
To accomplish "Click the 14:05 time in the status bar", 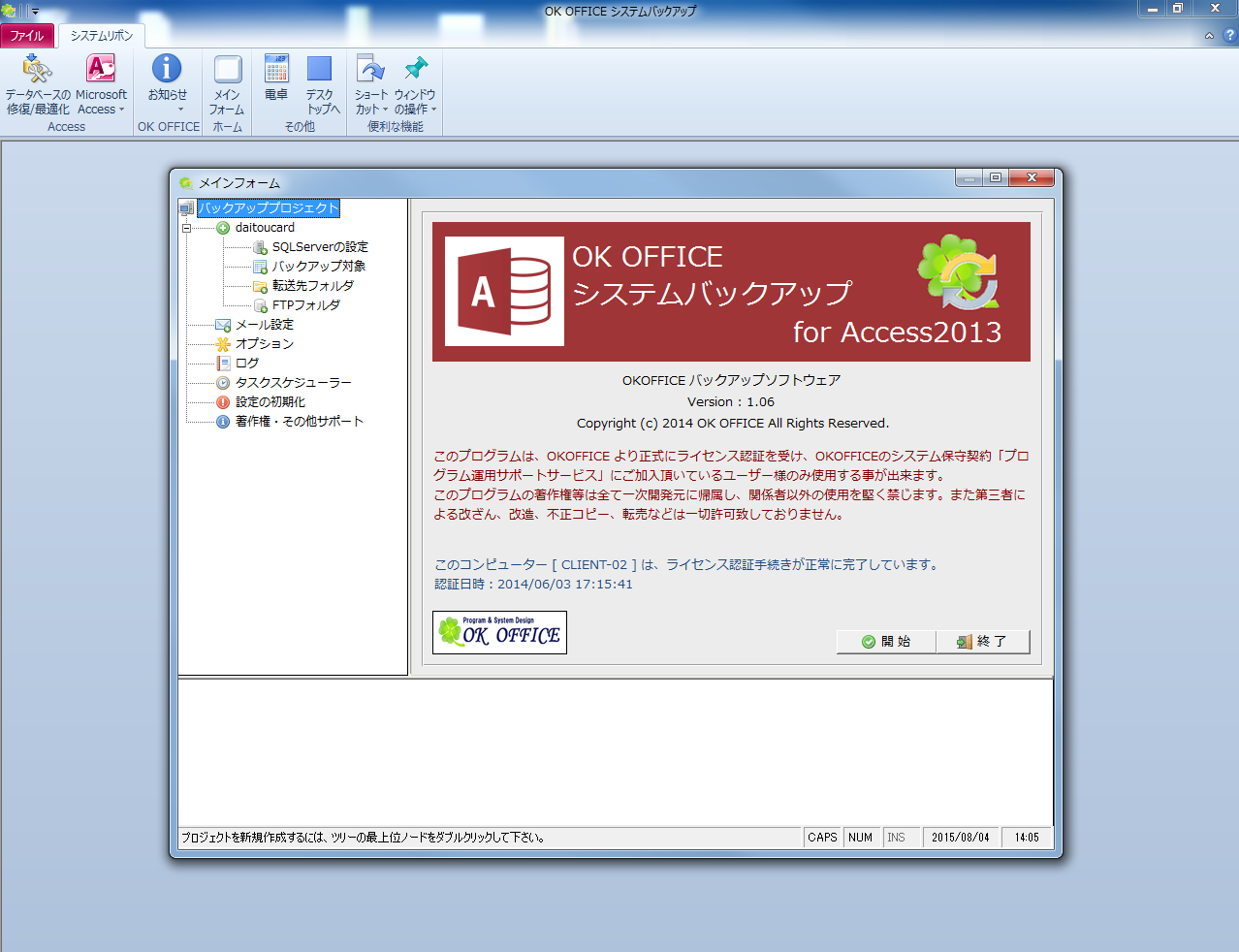I will [x=1027, y=838].
